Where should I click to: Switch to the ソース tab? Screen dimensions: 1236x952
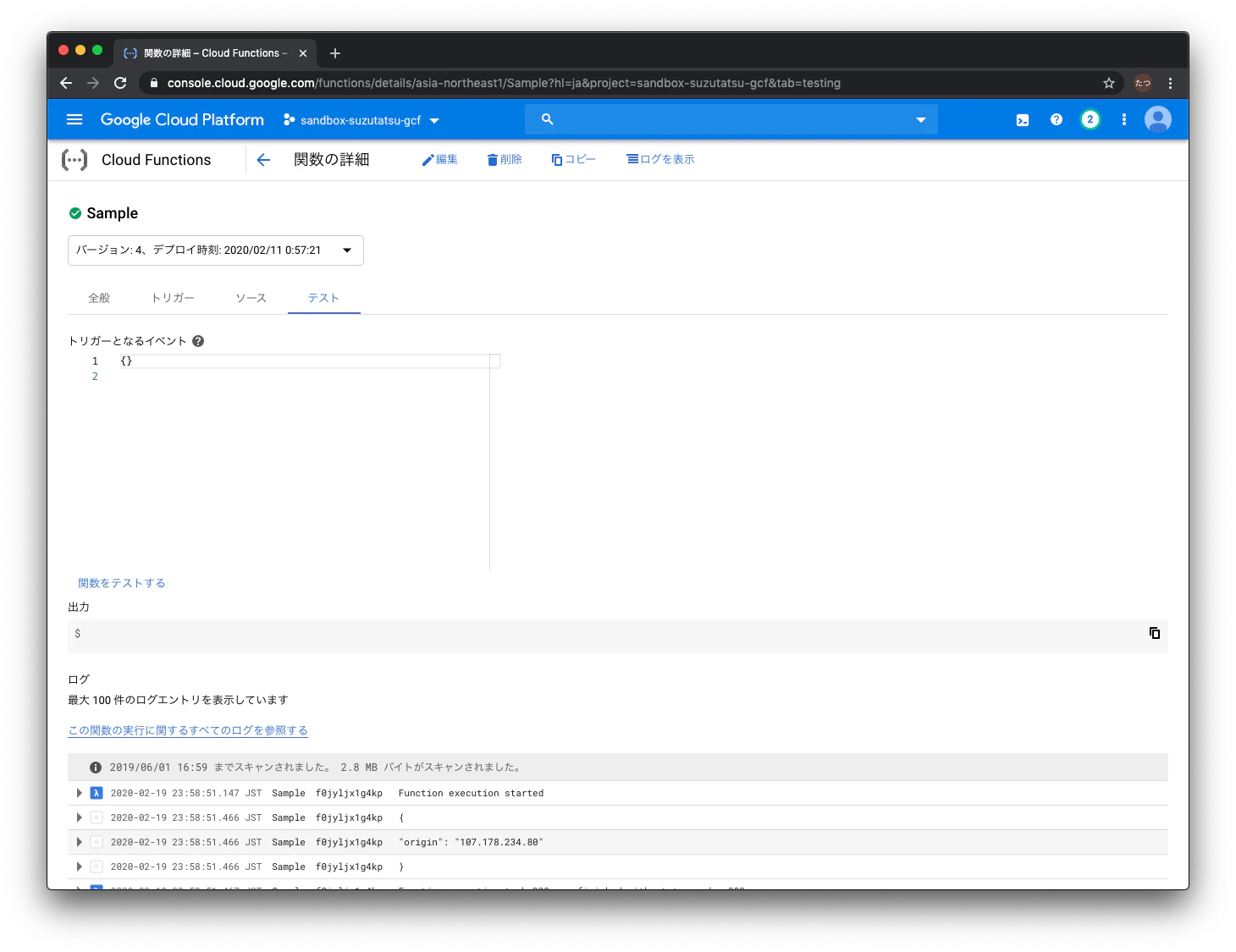[x=251, y=298]
